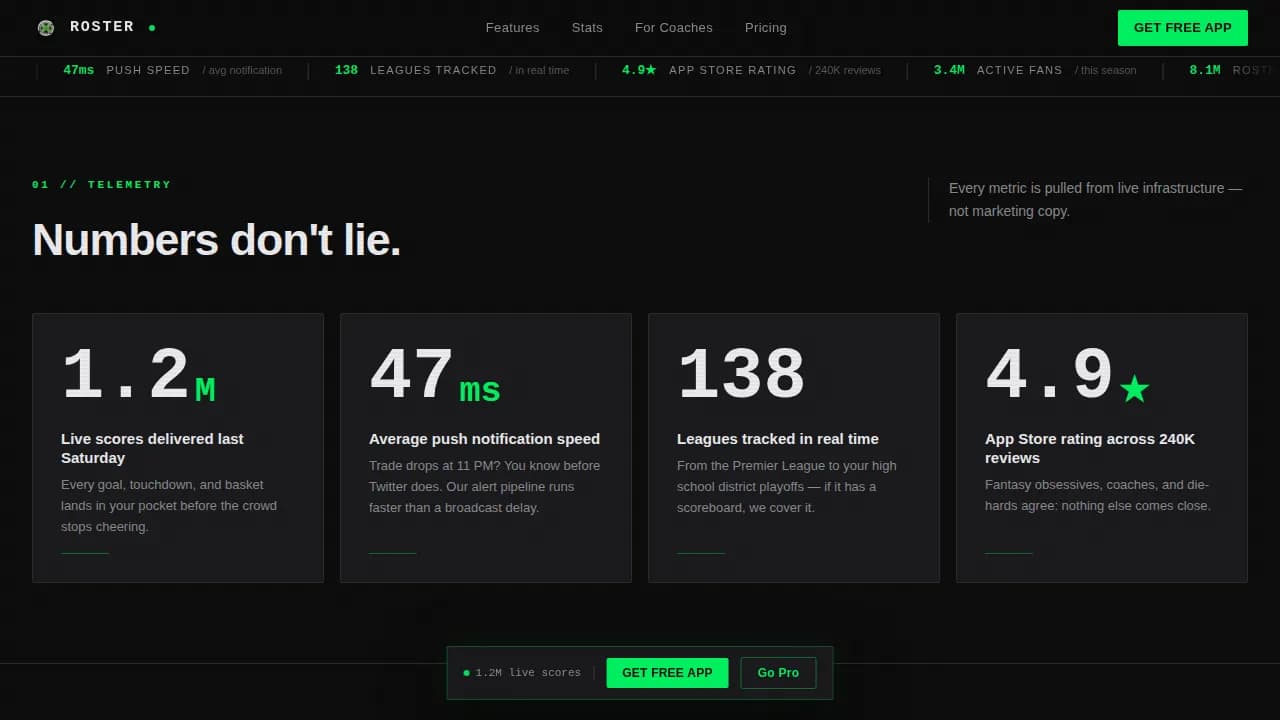
Task: Click the green star beside 4.9 rating
Action: pyautogui.click(x=1134, y=389)
